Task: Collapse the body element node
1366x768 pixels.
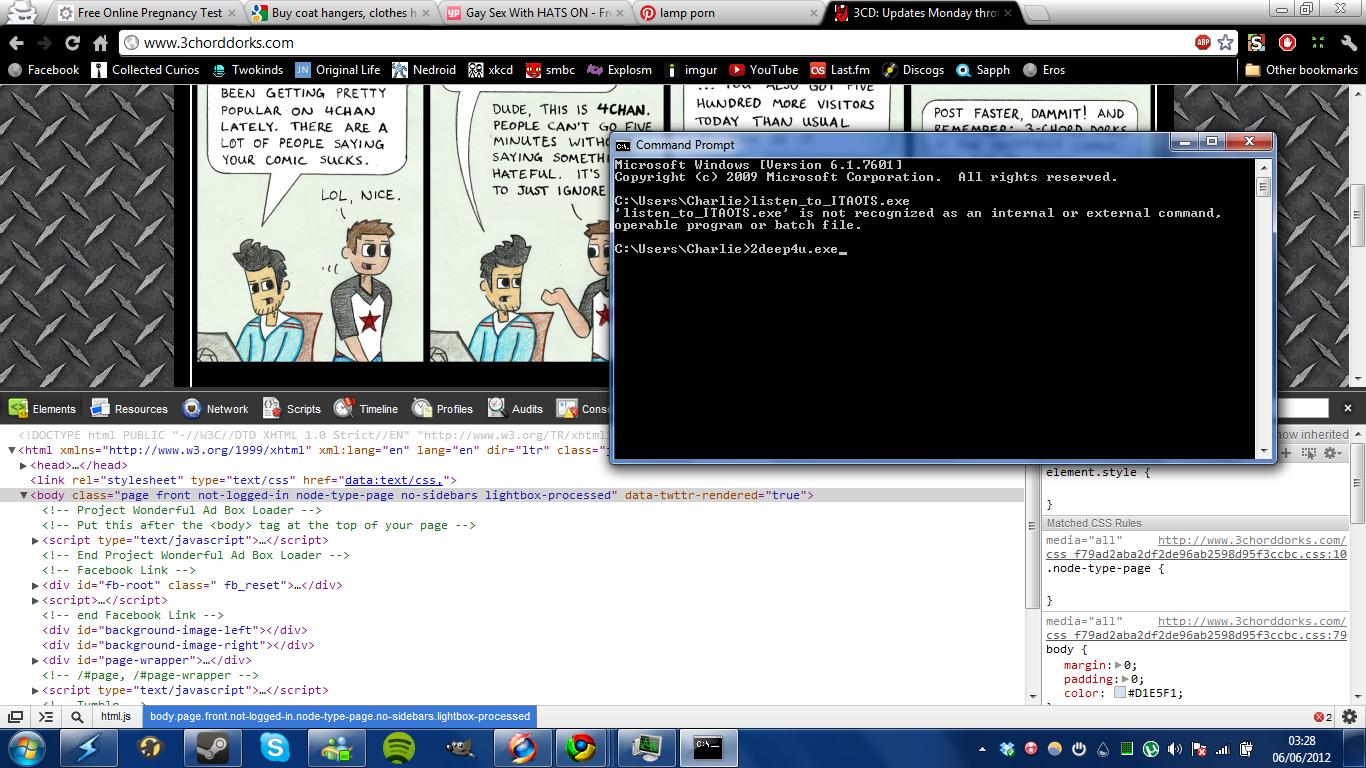Action: (x=23, y=495)
